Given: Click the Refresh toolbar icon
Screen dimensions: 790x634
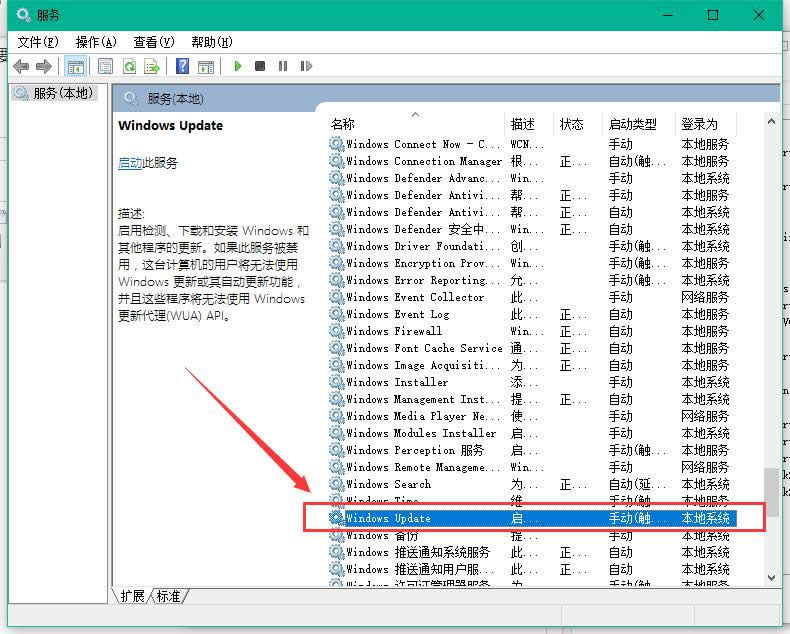Looking at the screenshot, I should tap(129, 67).
